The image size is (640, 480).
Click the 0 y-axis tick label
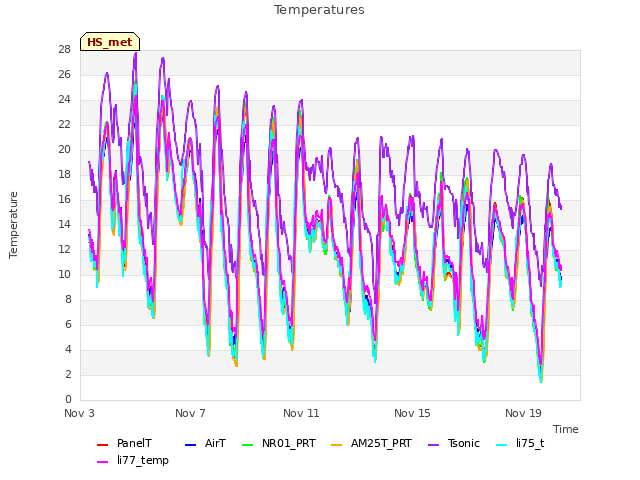point(68,400)
